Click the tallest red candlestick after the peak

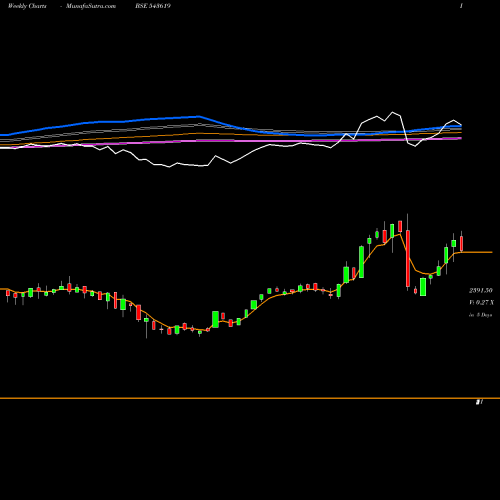[x=408, y=258]
